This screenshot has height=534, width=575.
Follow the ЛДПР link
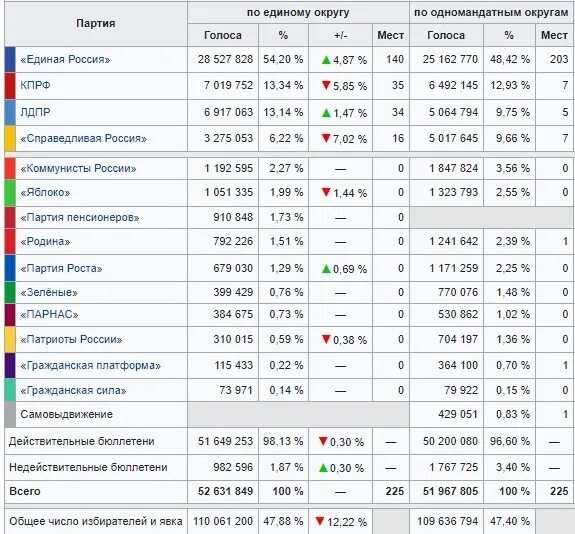tap(35, 112)
